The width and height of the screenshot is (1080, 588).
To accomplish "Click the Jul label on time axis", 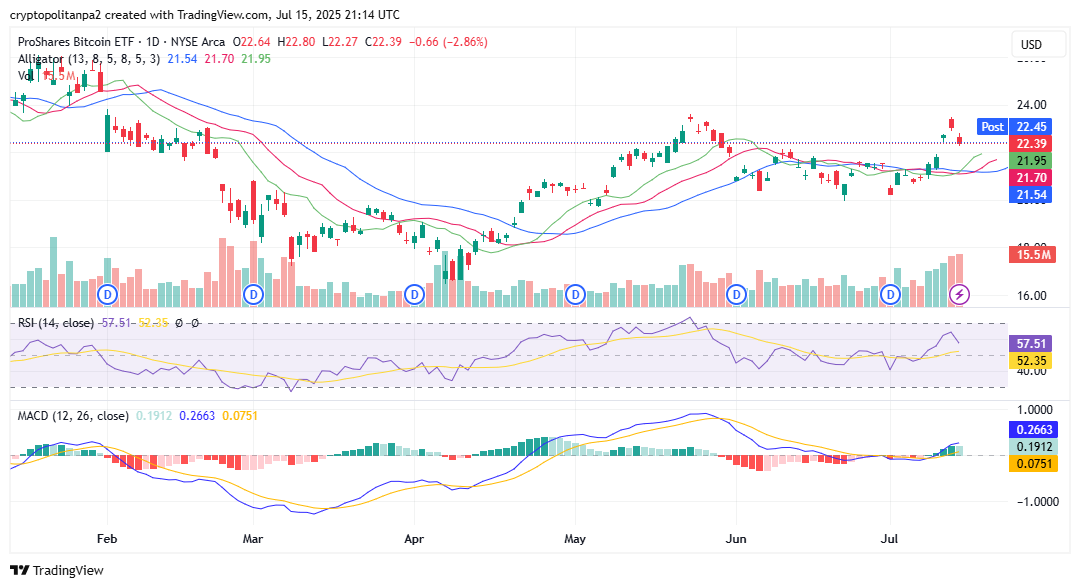I will pos(890,538).
